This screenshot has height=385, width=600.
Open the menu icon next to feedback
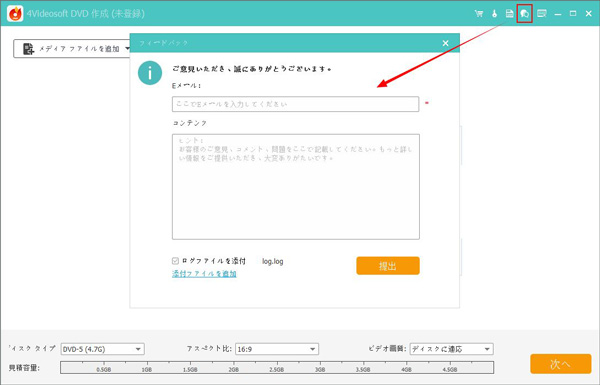click(x=541, y=14)
